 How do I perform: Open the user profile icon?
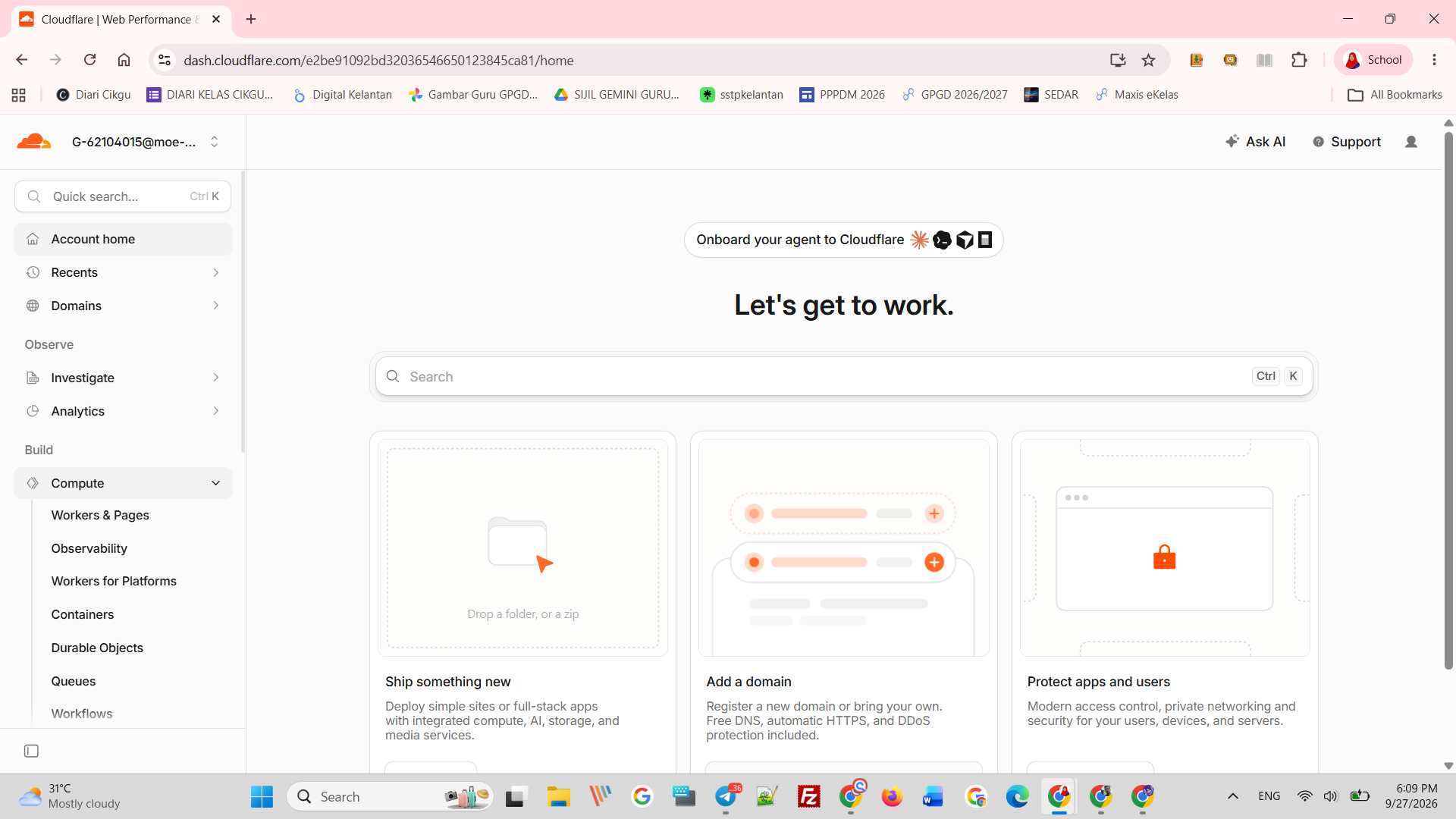click(x=1411, y=142)
